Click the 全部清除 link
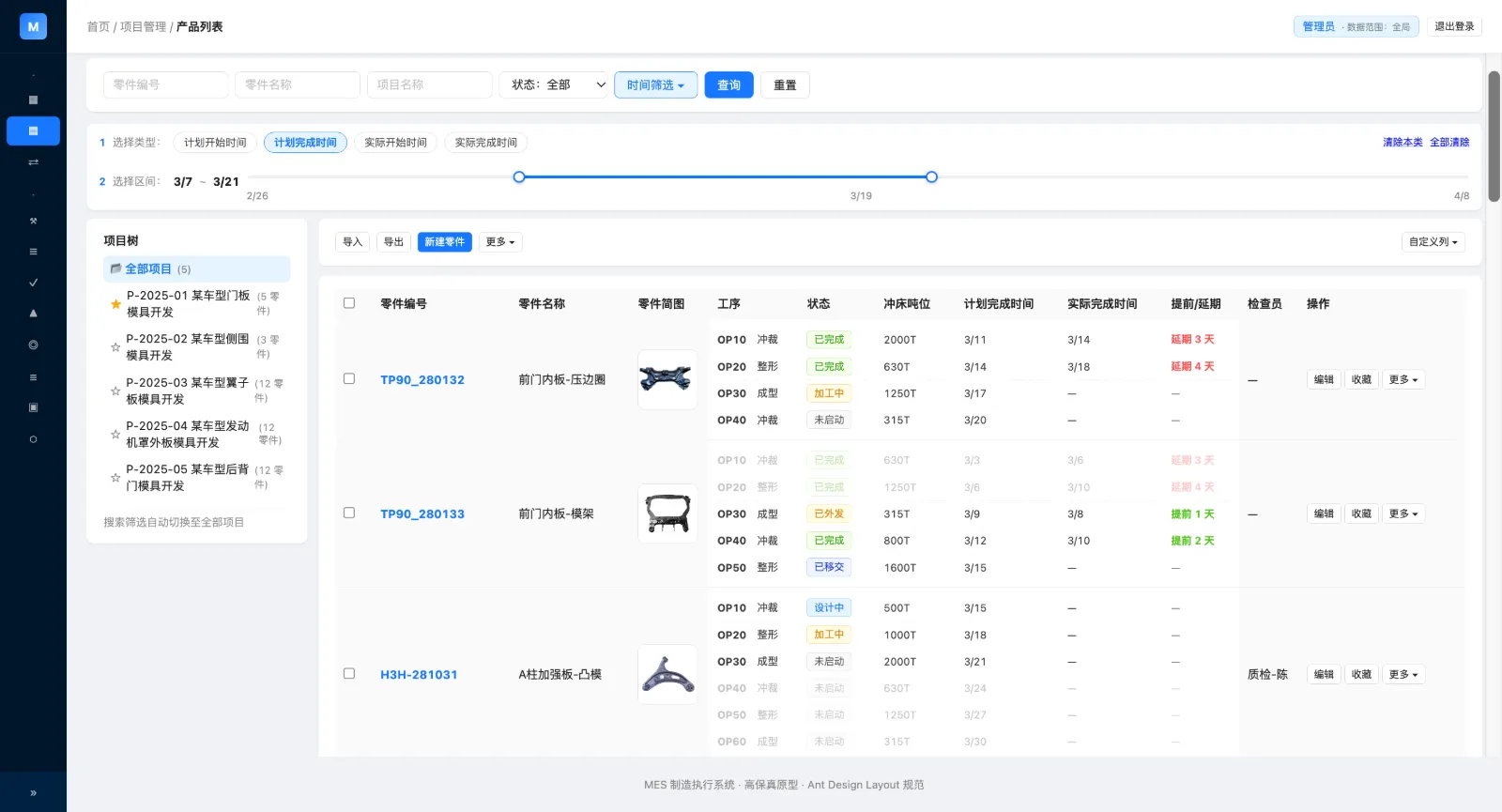This screenshot has height=812, width=1502. pyautogui.click(x=1449, y=143)
